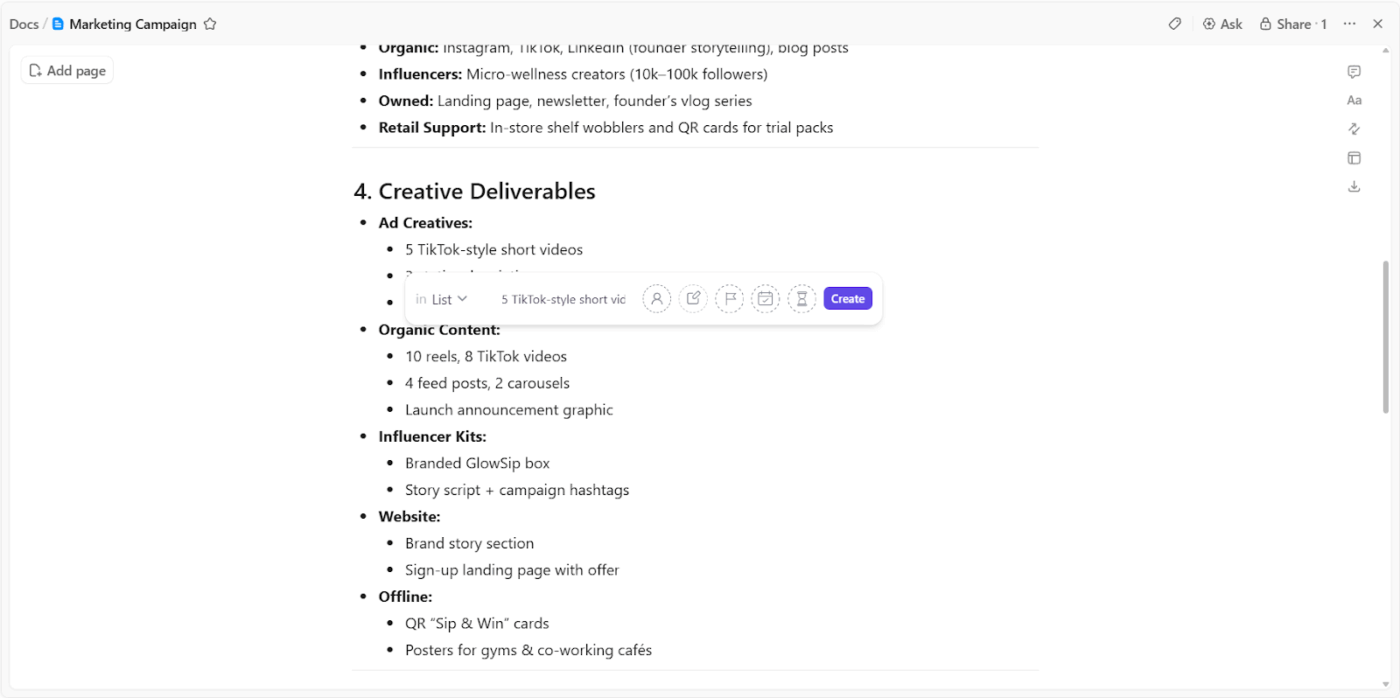The width and height of the screenshot is (1400, 698).
Task: Open the due date calendar picker
Action: [765, 298]
